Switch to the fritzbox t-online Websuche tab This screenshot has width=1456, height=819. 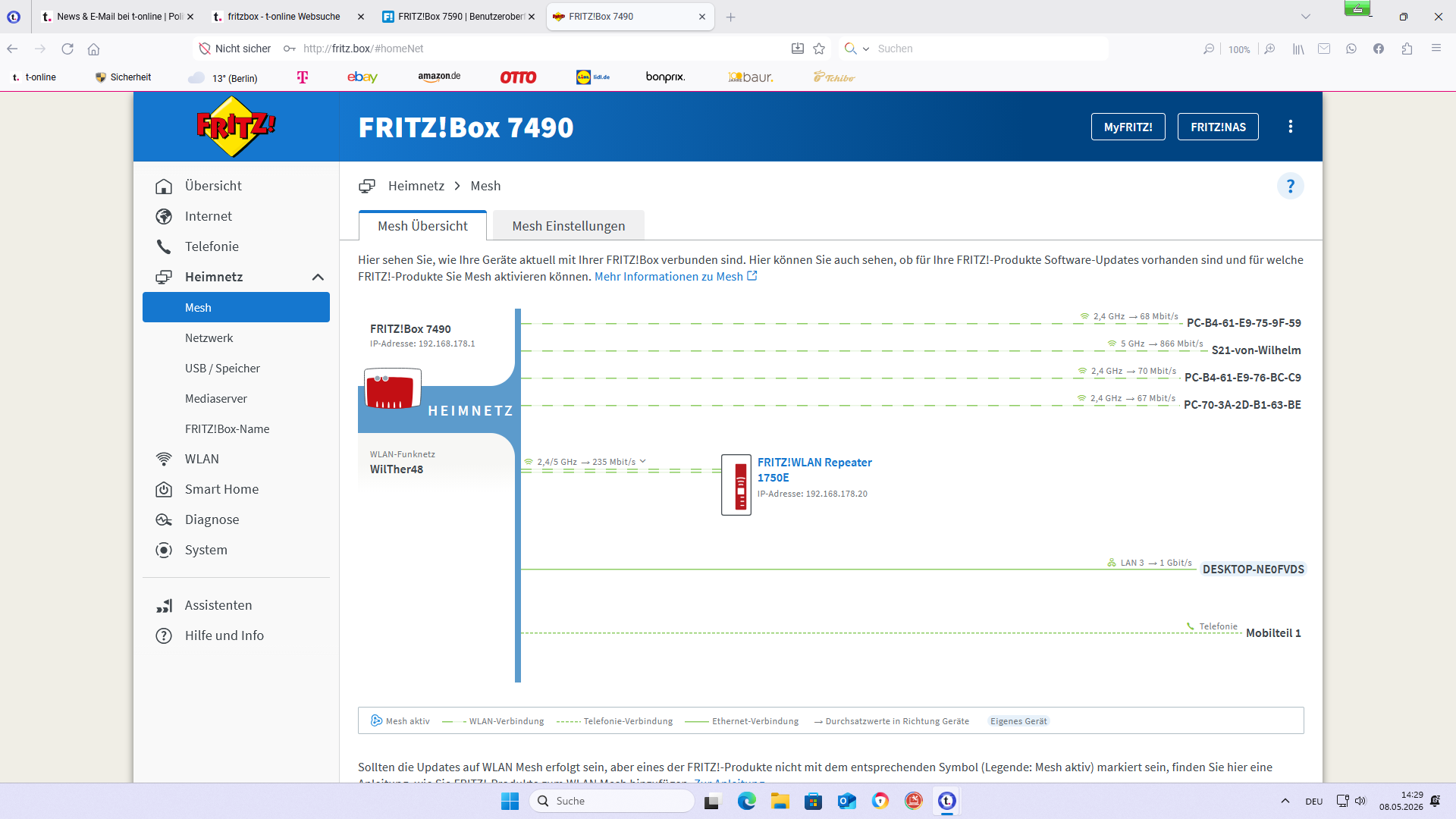pos(288,17)
